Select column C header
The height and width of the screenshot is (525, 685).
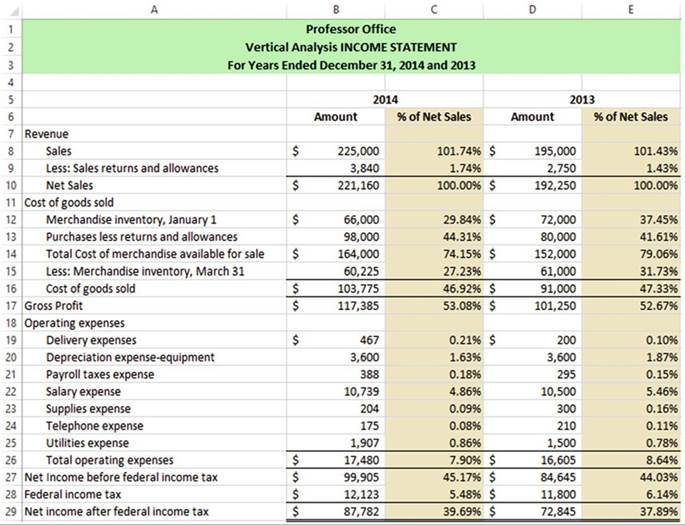[433, 9]
